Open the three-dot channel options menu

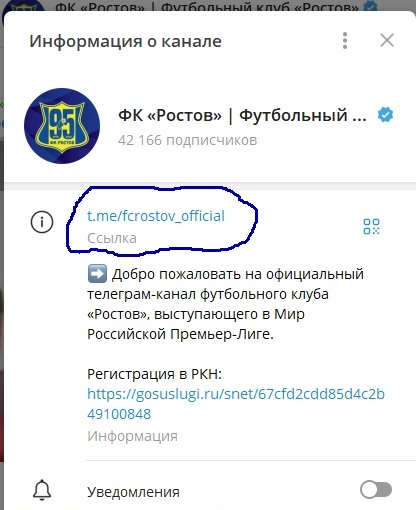(345, 41)
